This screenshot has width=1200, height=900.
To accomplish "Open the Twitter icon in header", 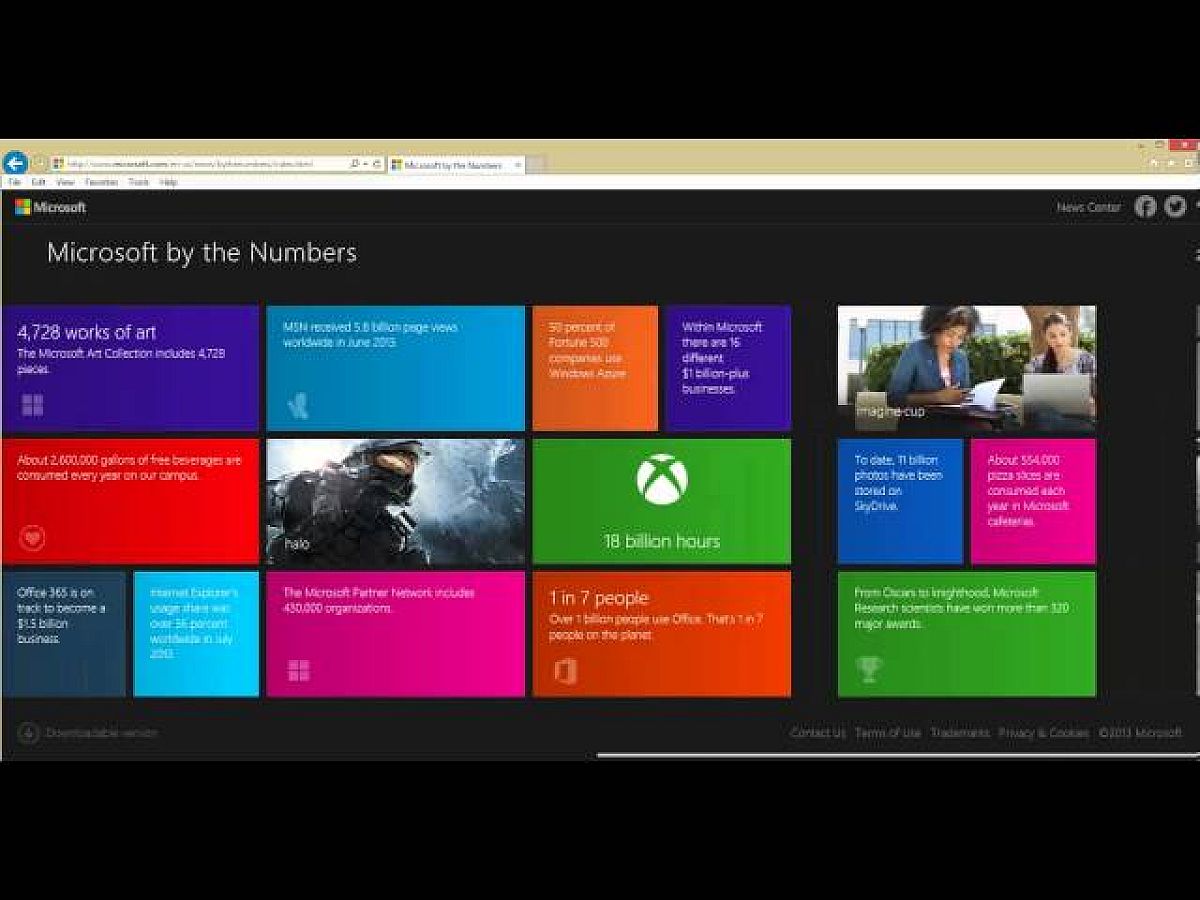I will point(1175,207).
